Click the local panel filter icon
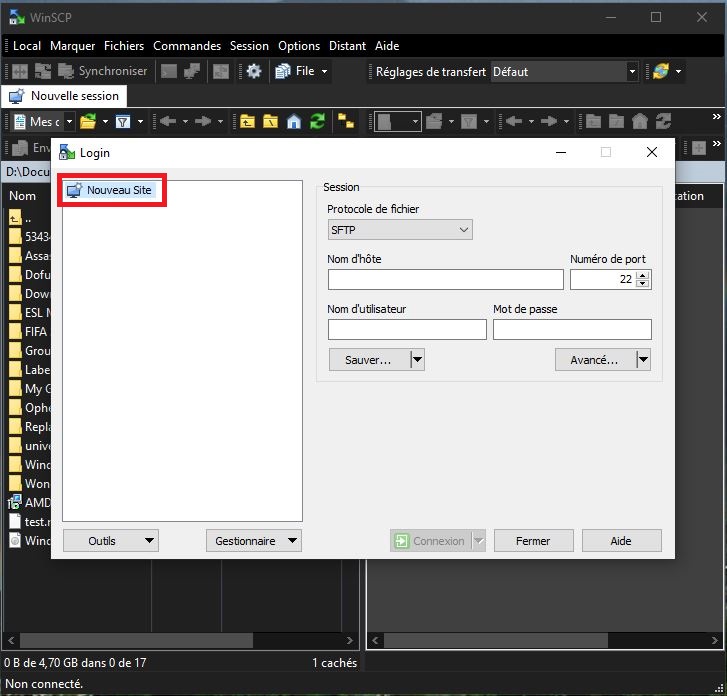Image resolution: width=727 pixels, height=696 pixels. [123, 122]
